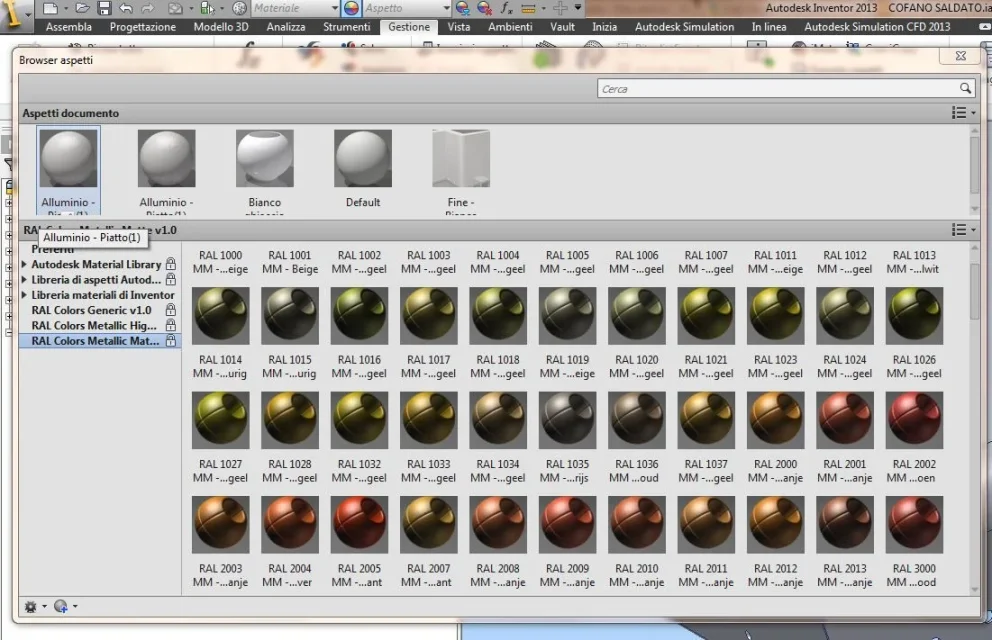The width and height of the screenshot is (992, 640).
Task: Open the Progettazione ribbon tab
Action: click(x=143, y=27)
